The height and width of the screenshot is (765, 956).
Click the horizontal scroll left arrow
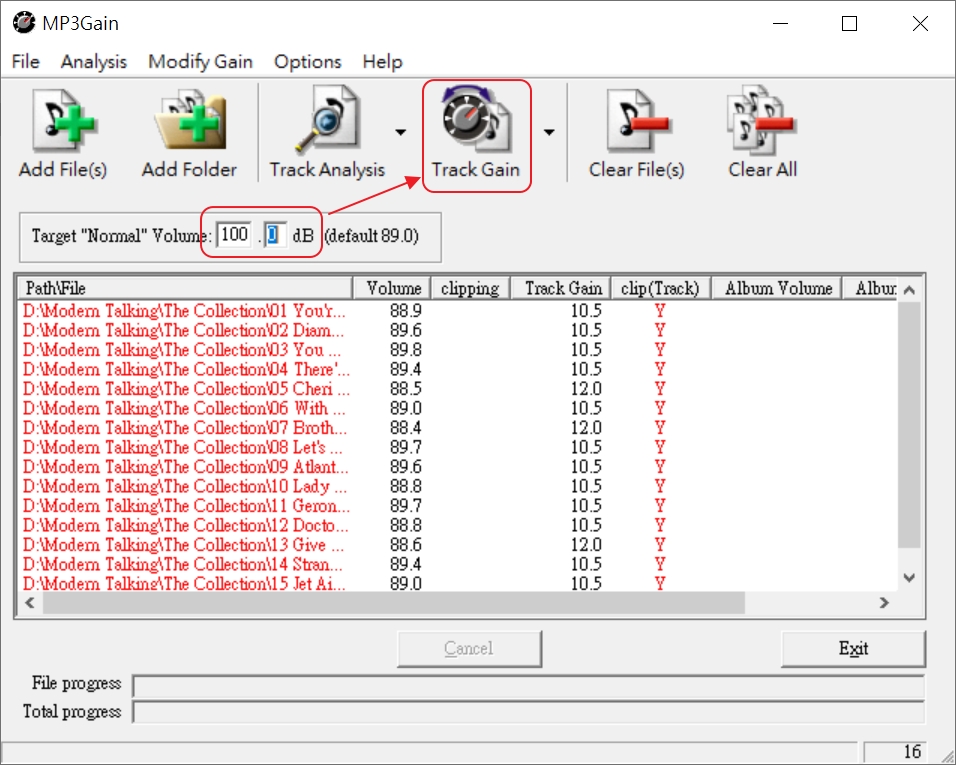29,603
